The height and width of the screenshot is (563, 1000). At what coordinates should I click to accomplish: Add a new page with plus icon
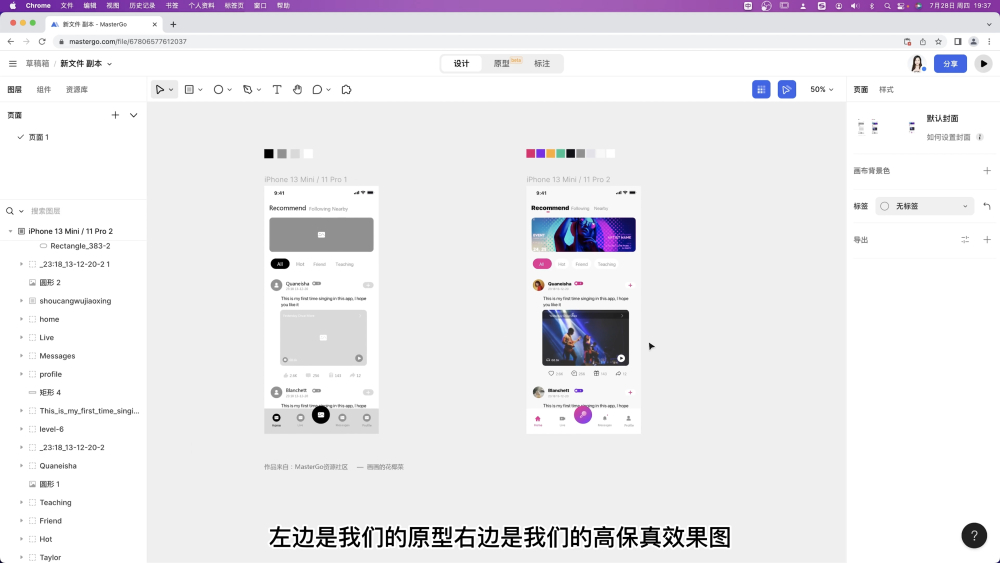point(115,115)
